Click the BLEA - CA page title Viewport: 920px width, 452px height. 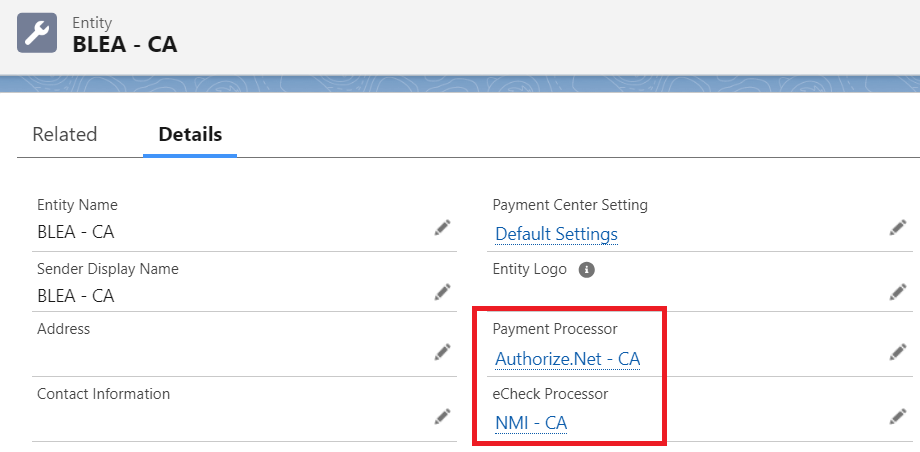[x=125, y=44]
